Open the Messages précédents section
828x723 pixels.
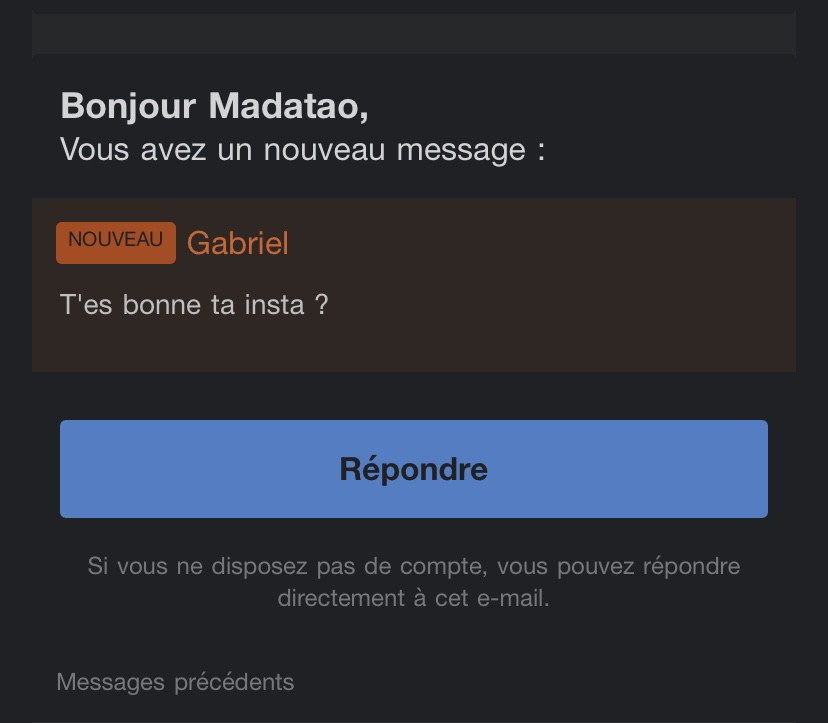(x=175, y=682)
